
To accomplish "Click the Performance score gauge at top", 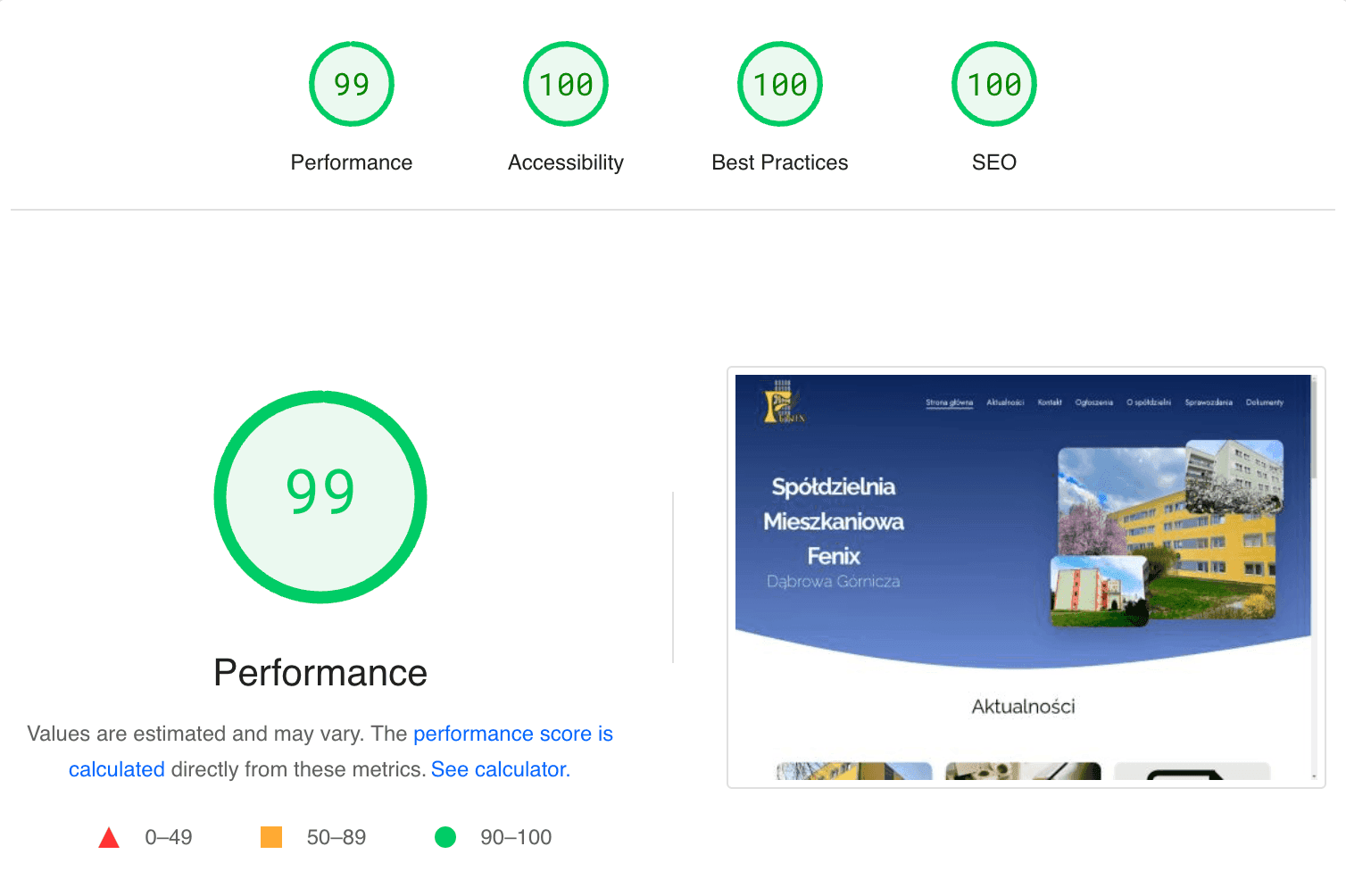I will (351, 85).
